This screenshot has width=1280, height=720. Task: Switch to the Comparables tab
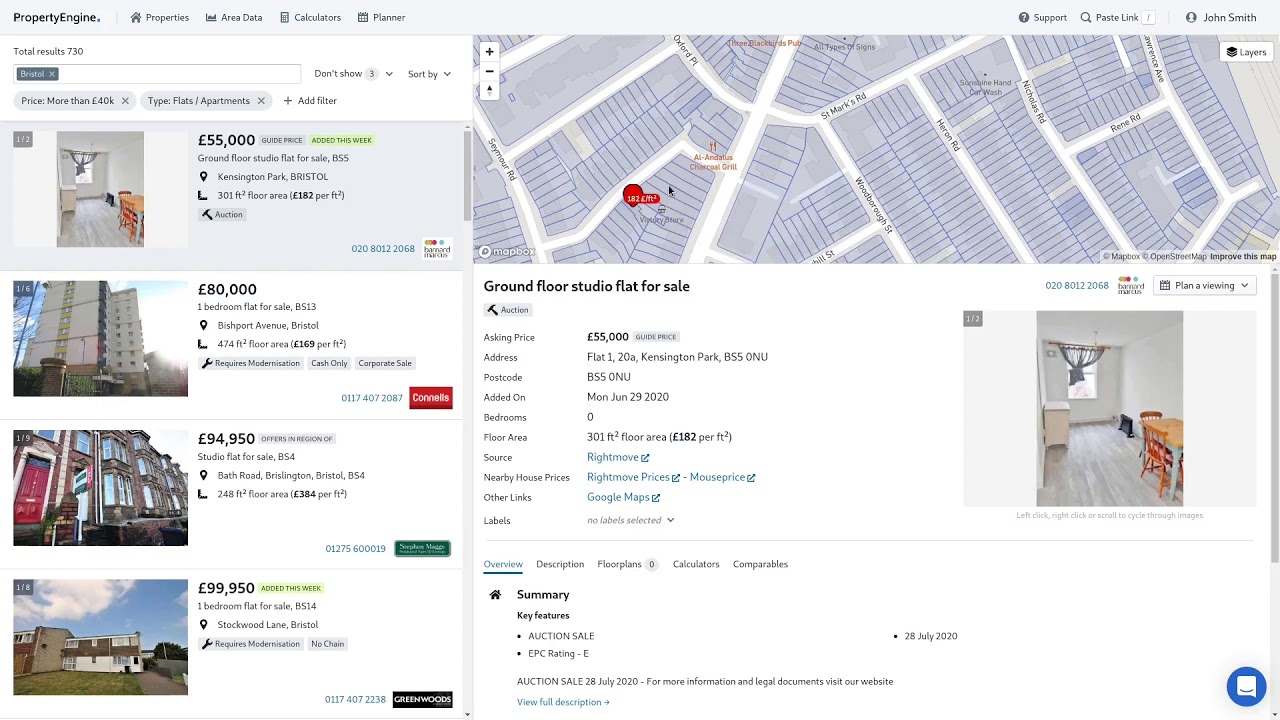(760, 564)
